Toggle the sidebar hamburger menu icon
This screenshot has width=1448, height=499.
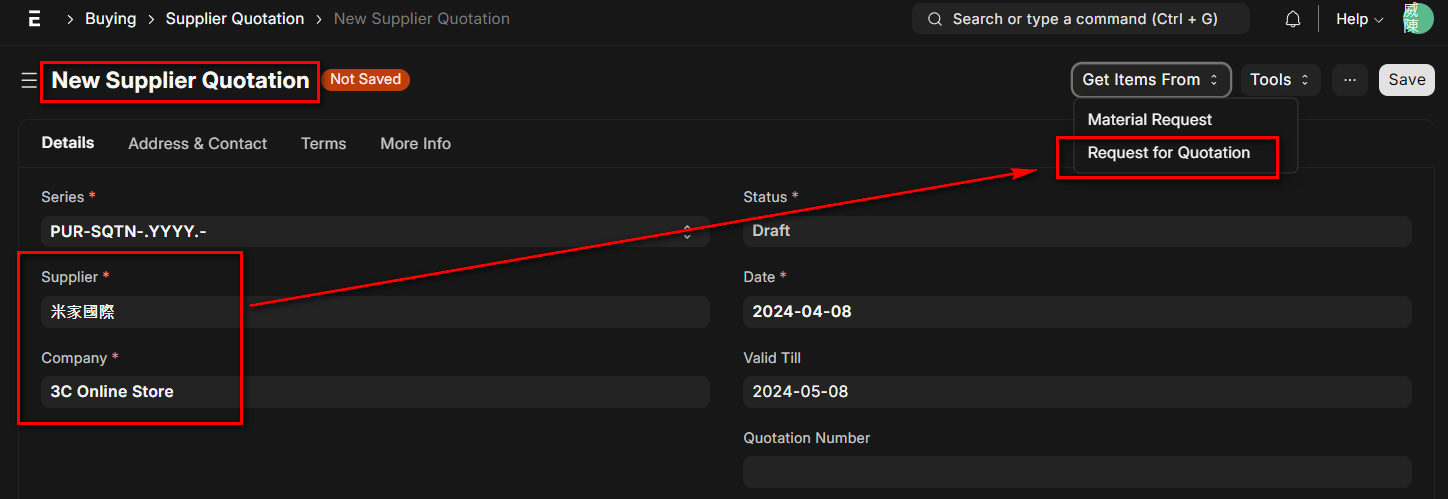tap(29, 80)
